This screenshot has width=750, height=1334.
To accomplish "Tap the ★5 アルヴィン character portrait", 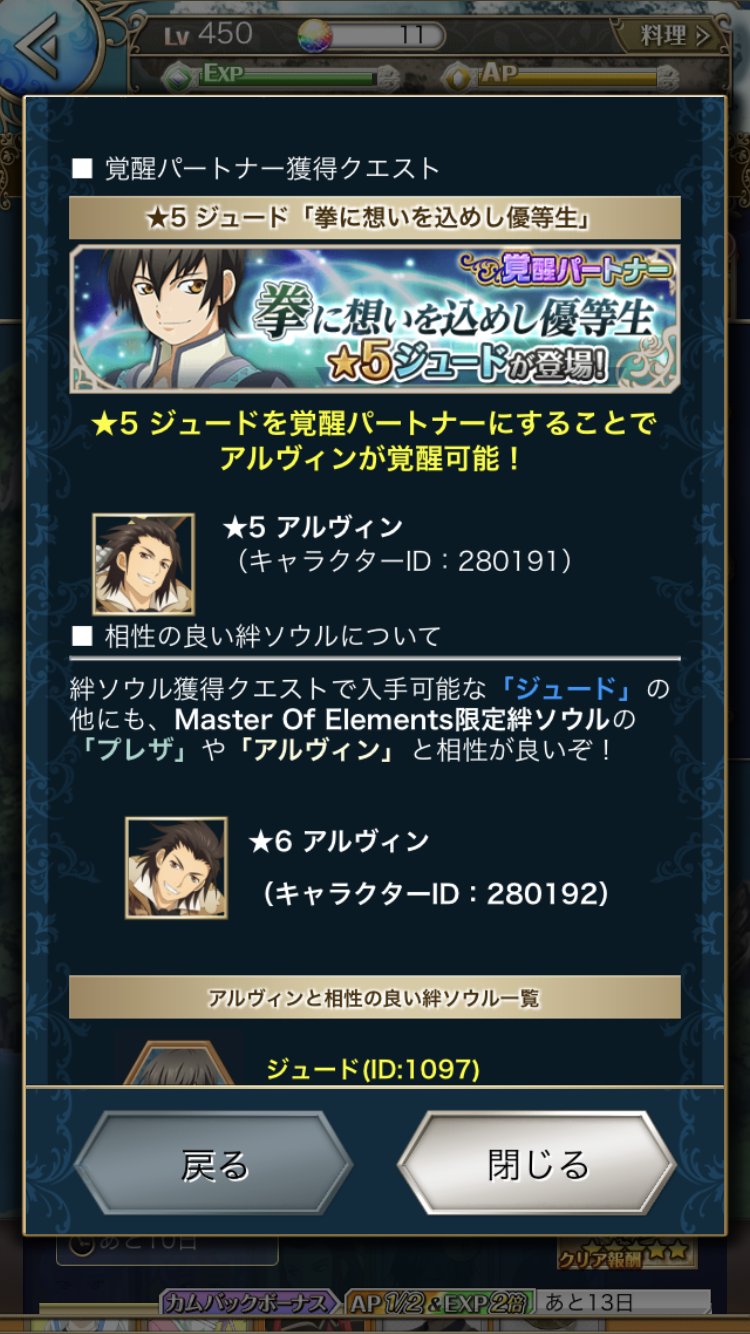I will (143, 563).
